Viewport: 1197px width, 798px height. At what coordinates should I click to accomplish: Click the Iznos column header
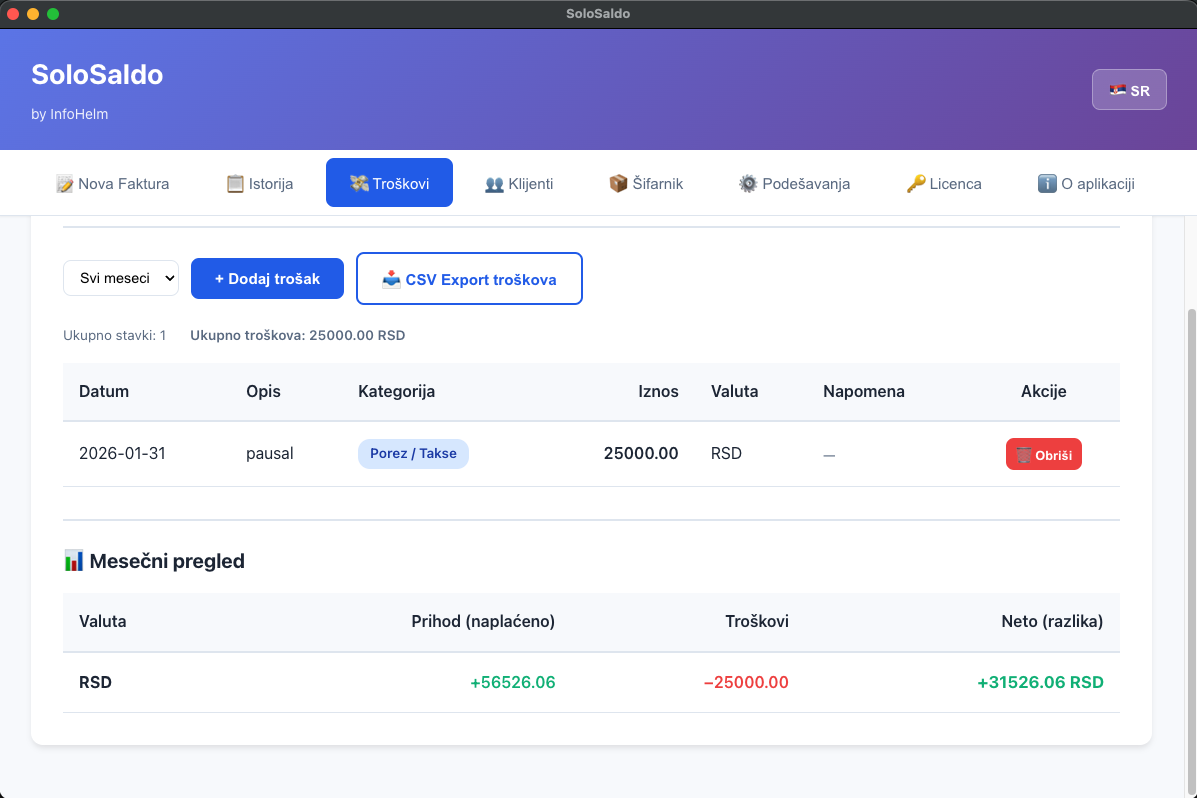coord(658,392)
